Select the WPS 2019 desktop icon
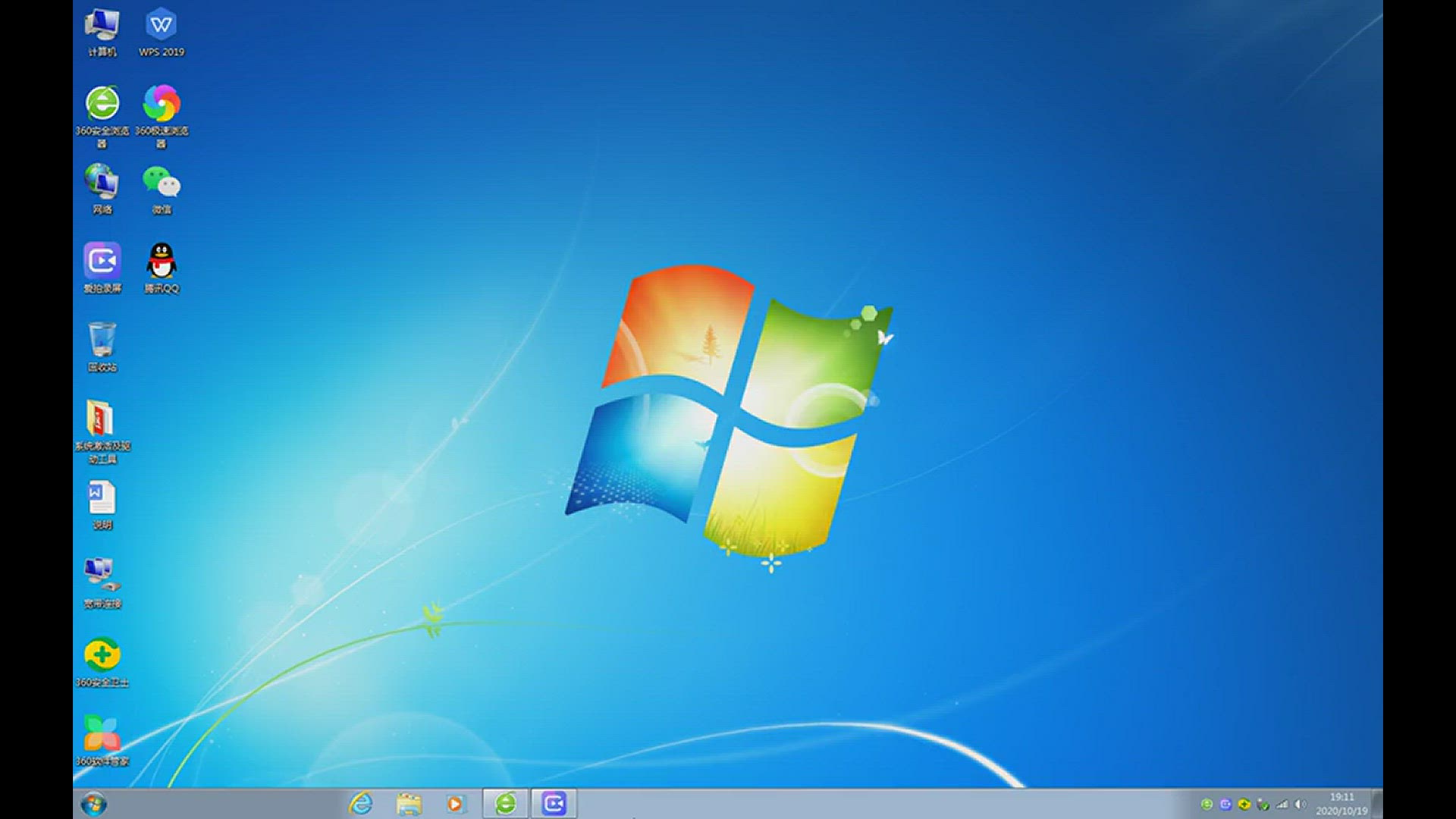Screen dimensions: 1456x819 click(x=162, y=27)
